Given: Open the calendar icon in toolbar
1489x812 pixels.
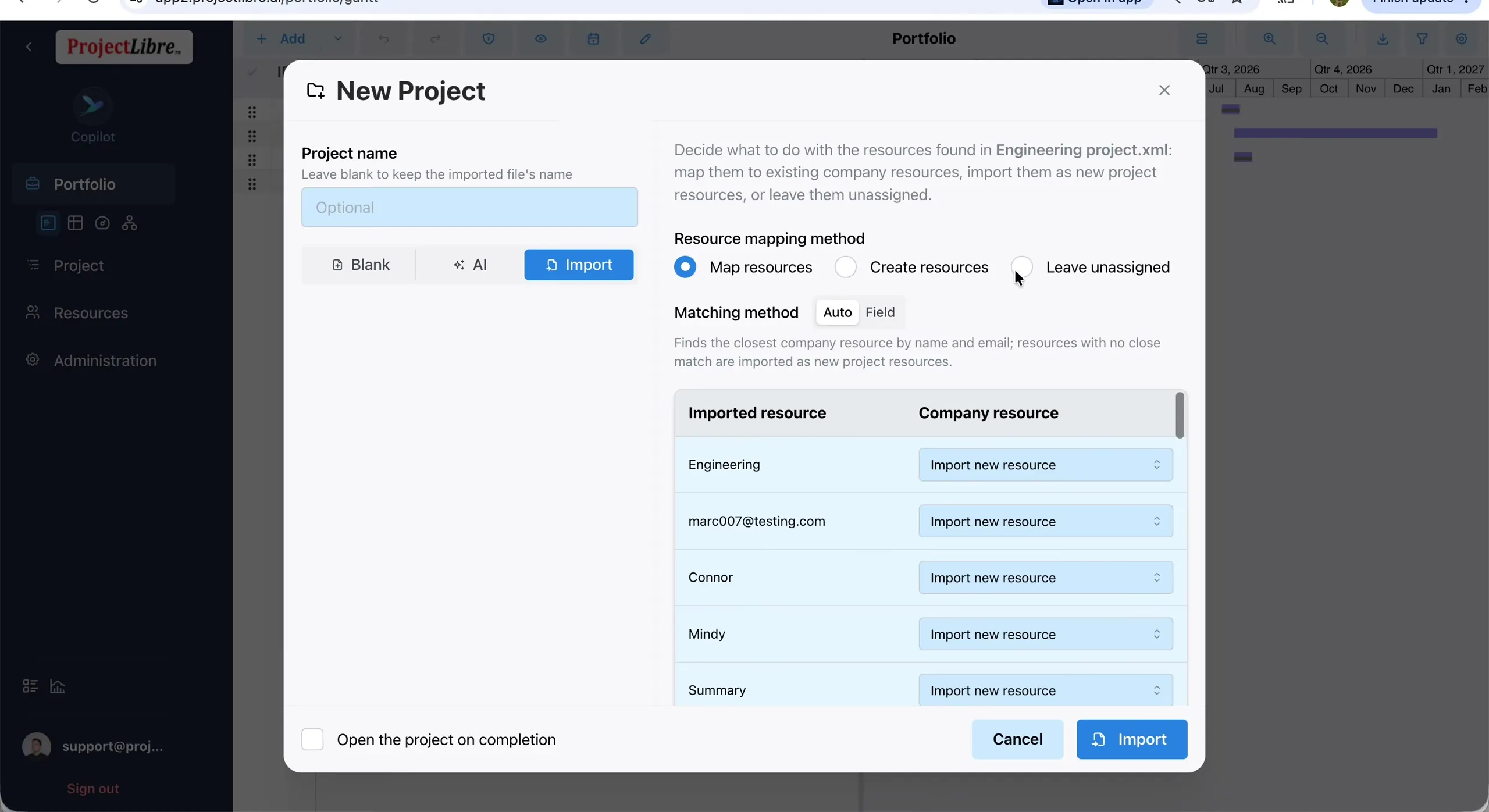Looking at the screenshot, I should pos(593,39).
